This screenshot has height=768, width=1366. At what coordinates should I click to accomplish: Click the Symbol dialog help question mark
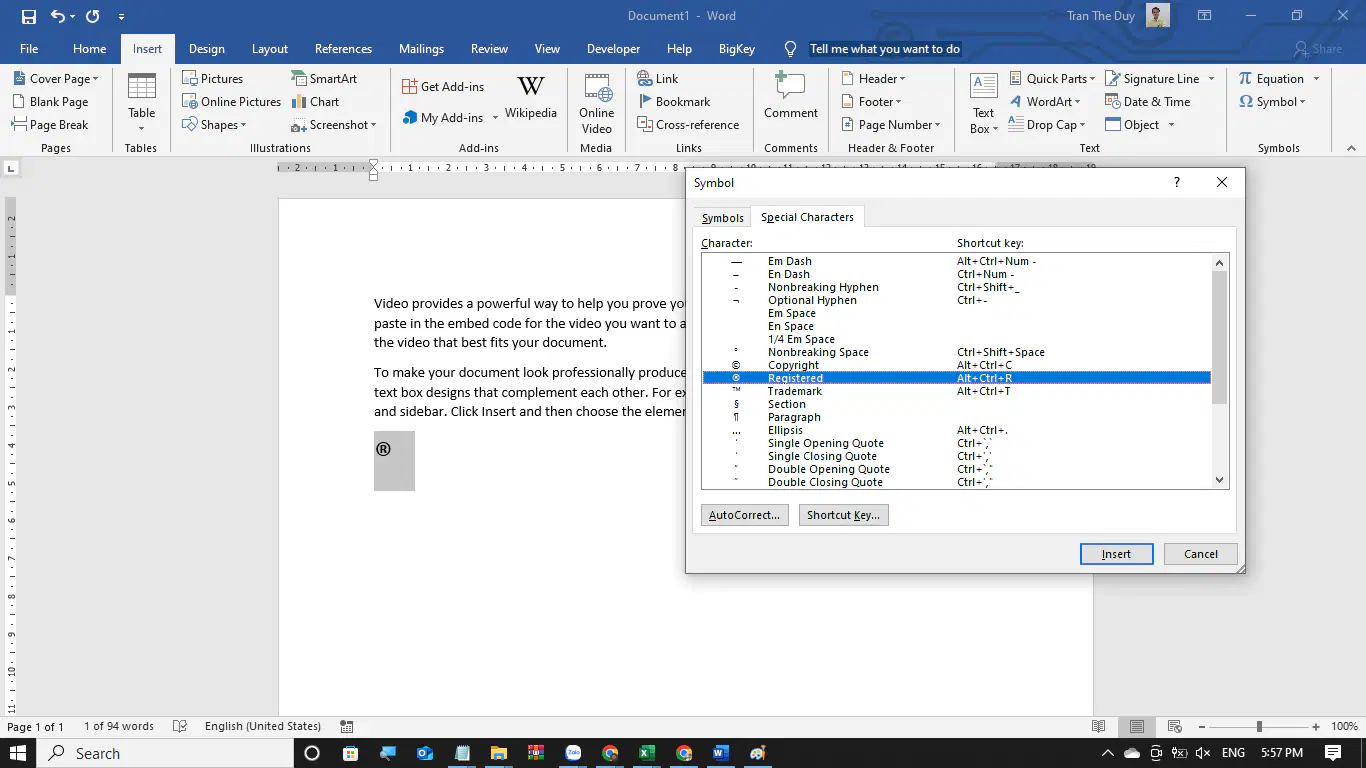(x=1177, y=182)
